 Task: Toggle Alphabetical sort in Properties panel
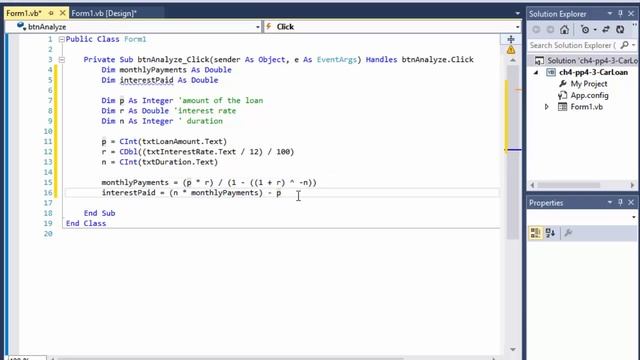(x=550, y=233)
